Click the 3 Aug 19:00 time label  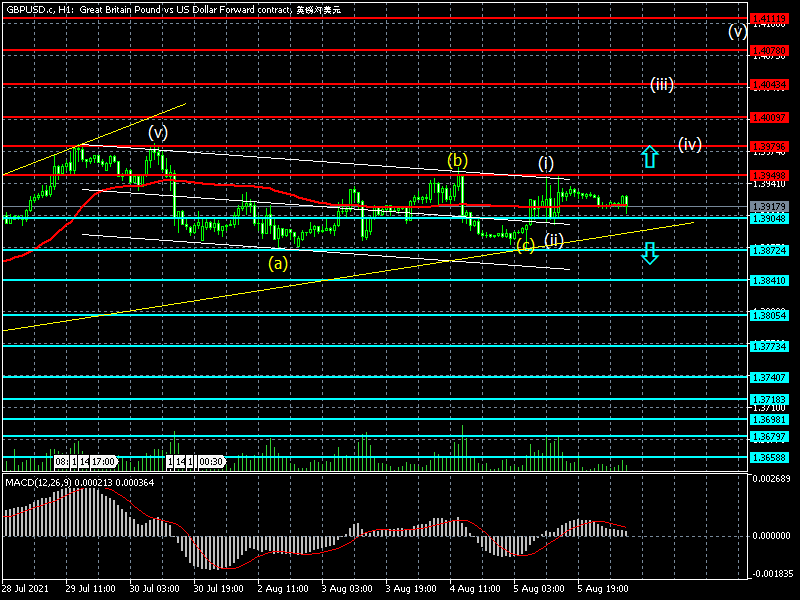click(x=411, y=589)
